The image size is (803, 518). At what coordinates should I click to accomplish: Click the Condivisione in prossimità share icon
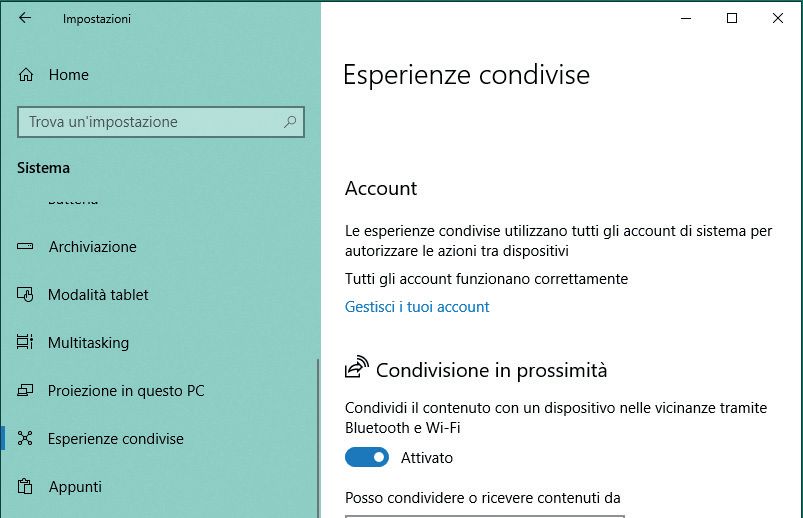[357, 367]
